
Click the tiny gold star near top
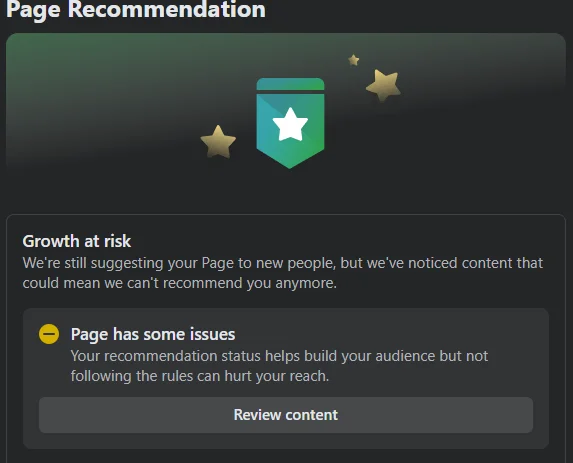(354, 60)
